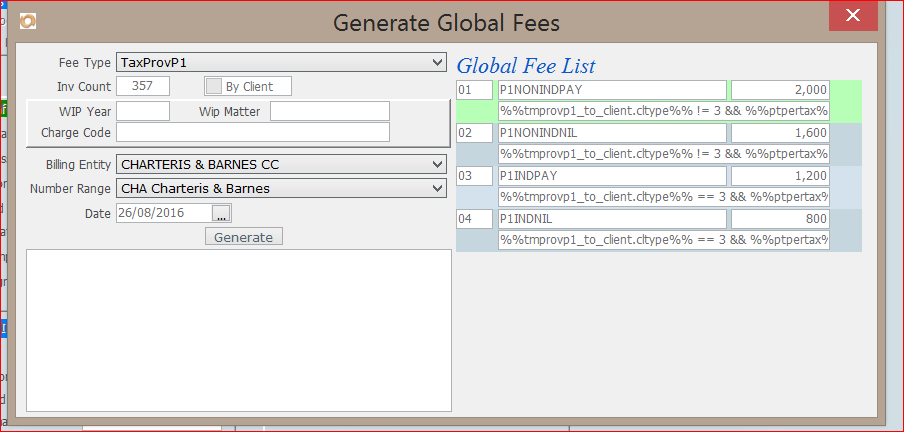Click the 2,000 fee amount field
The width and height of the screenshot is (904, 432).
pyautogui.click(x=780, y=90)
